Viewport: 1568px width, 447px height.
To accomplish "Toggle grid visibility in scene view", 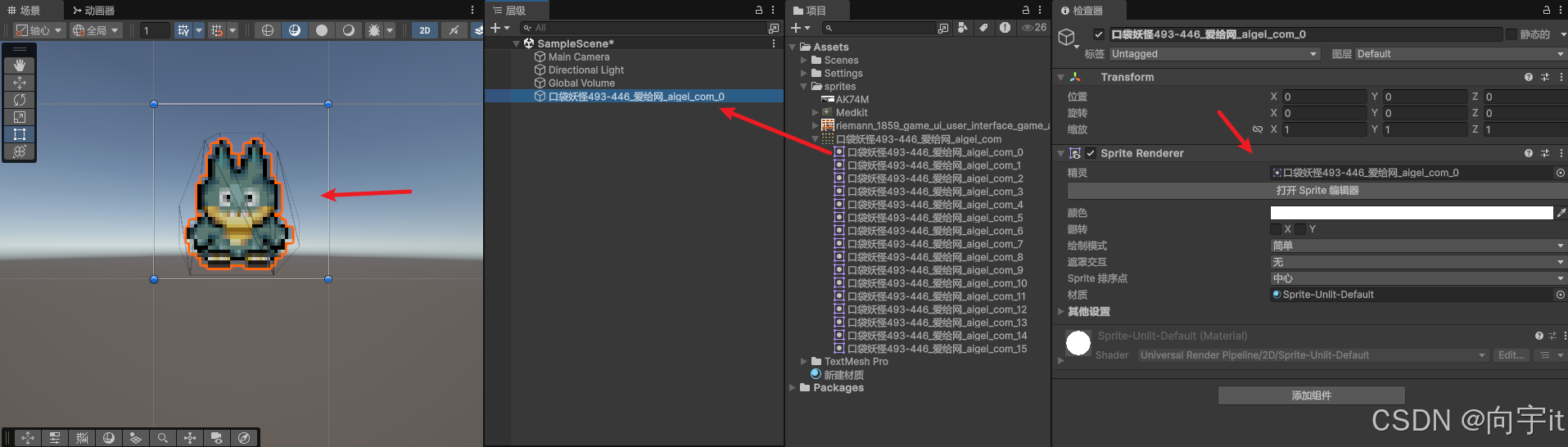I will coord(183,30).
